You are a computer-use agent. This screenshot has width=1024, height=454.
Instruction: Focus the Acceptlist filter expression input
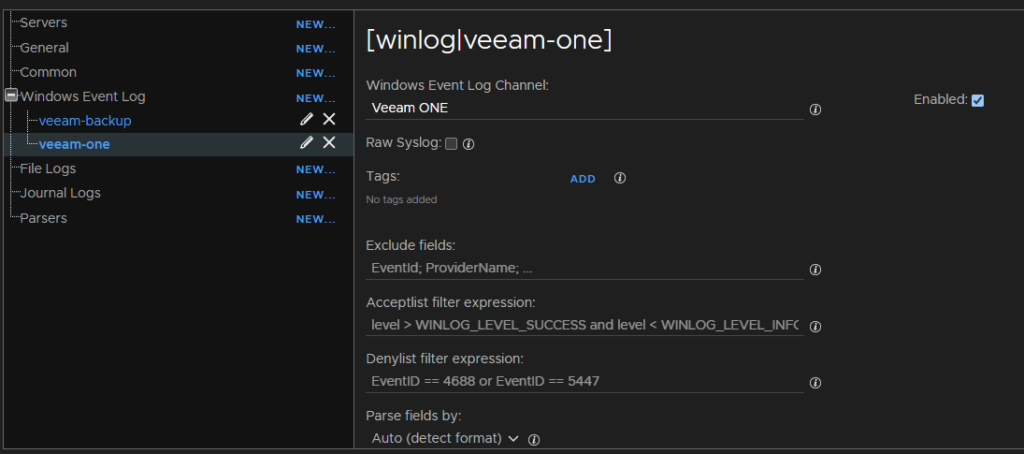584,325
